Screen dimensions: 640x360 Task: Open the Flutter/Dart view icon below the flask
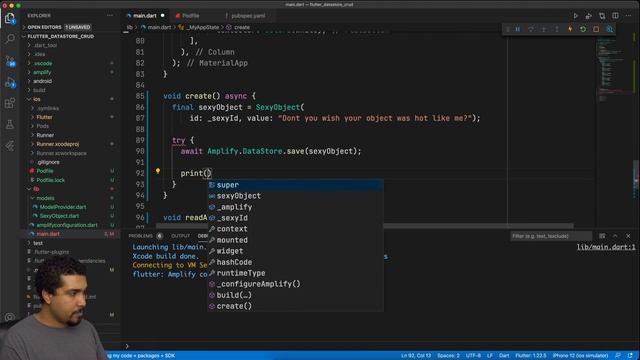point(10,146)
